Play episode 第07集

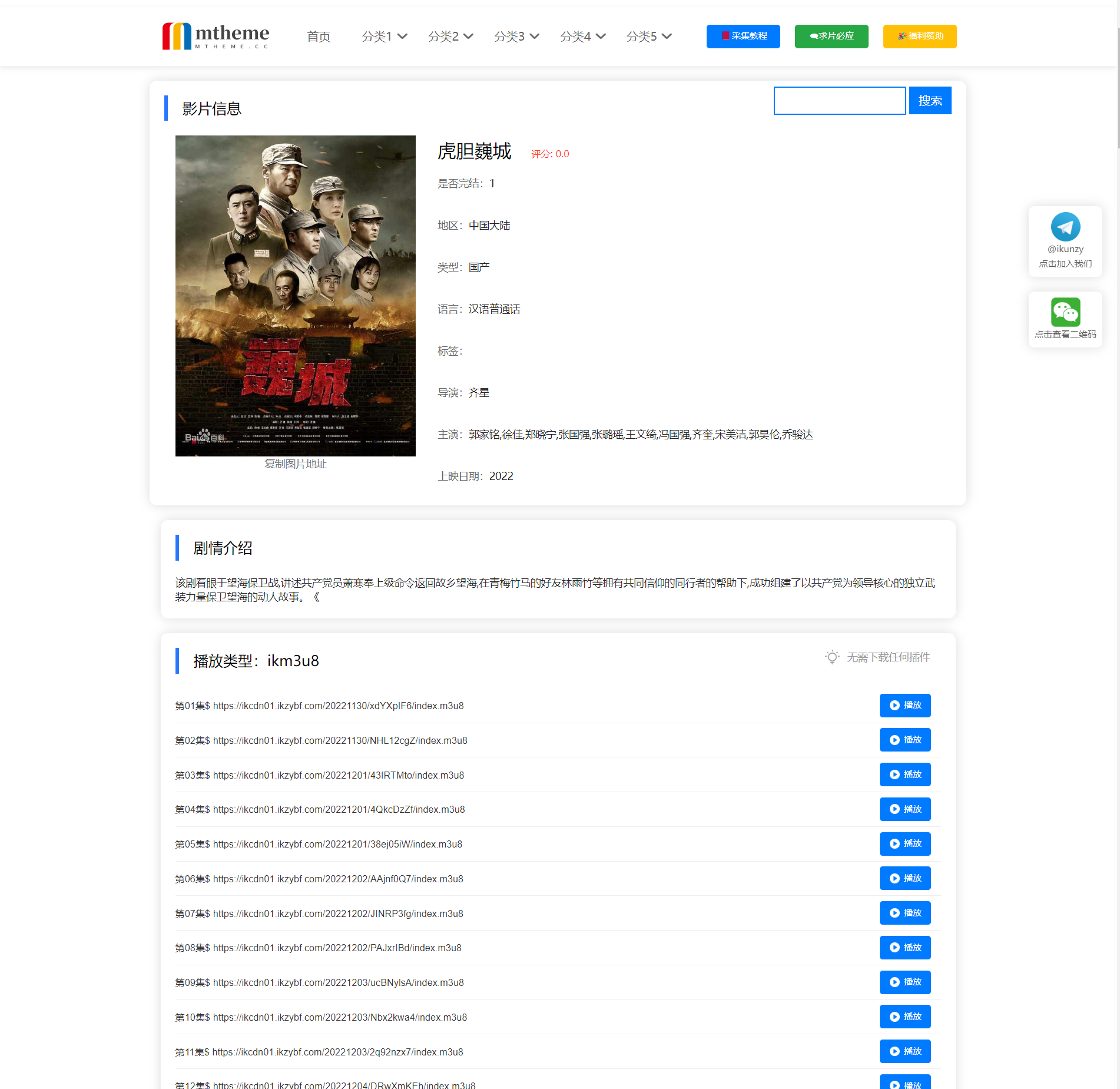pos(905,913)
